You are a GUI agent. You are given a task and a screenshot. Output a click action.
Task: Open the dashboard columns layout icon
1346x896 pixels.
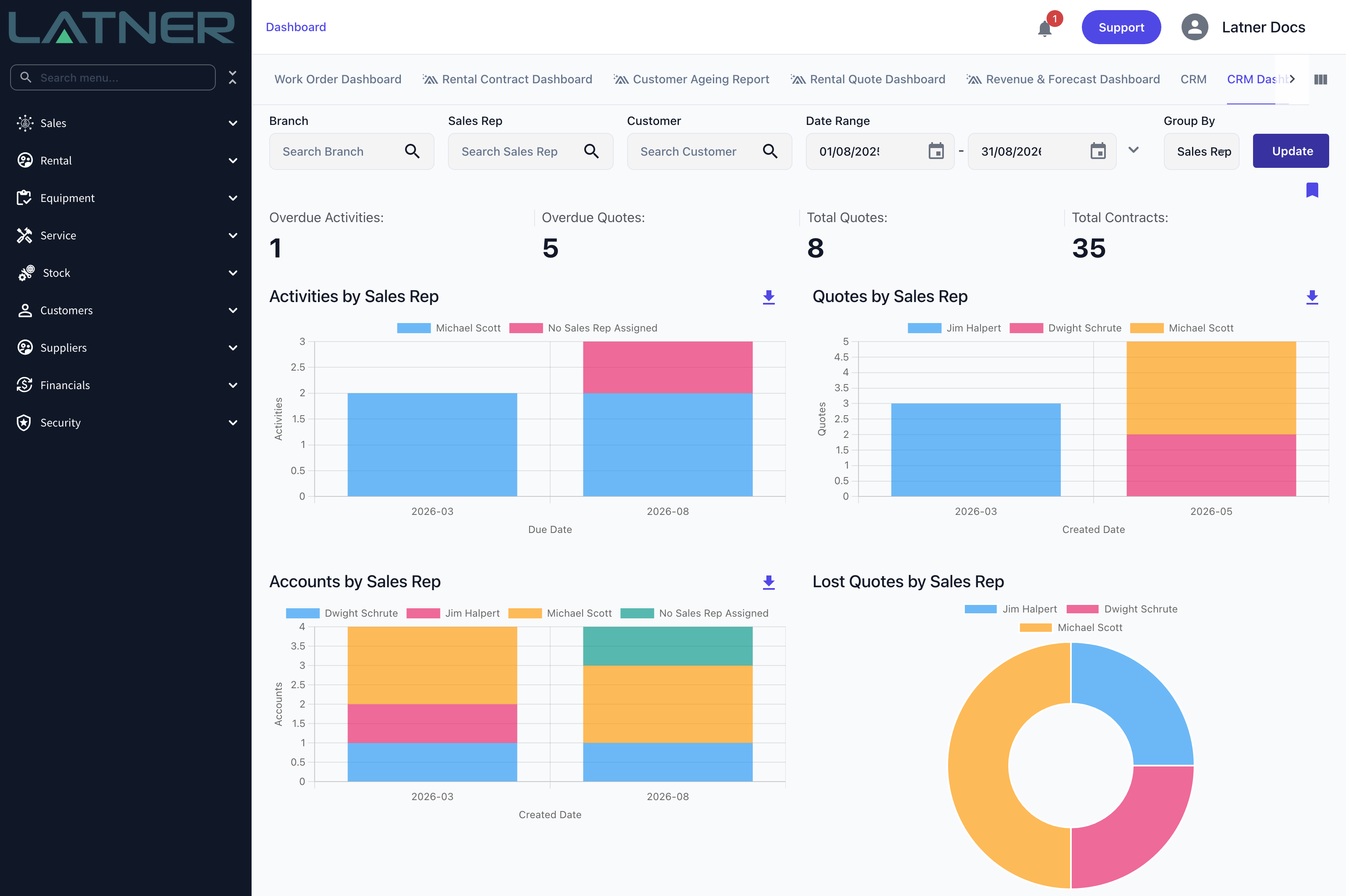point(1321,80)
